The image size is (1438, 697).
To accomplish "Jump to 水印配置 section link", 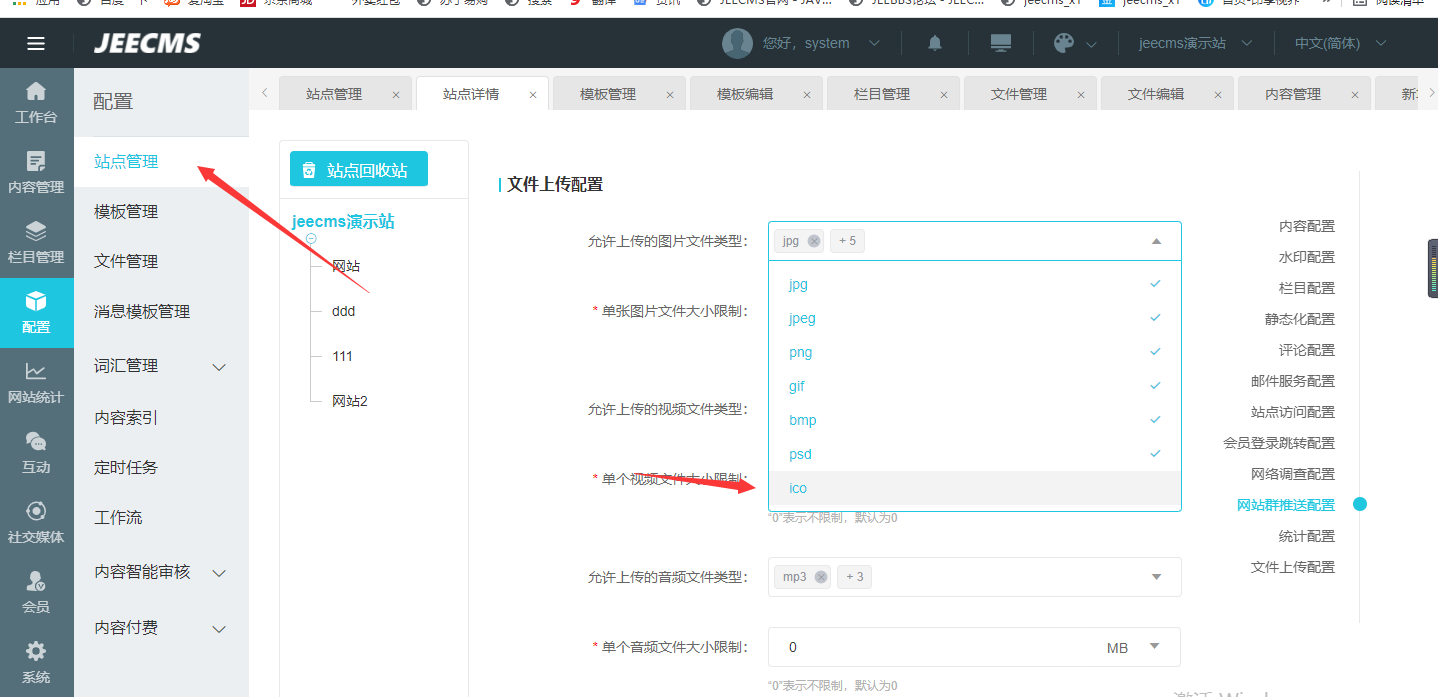I will tap(1306, 257).
